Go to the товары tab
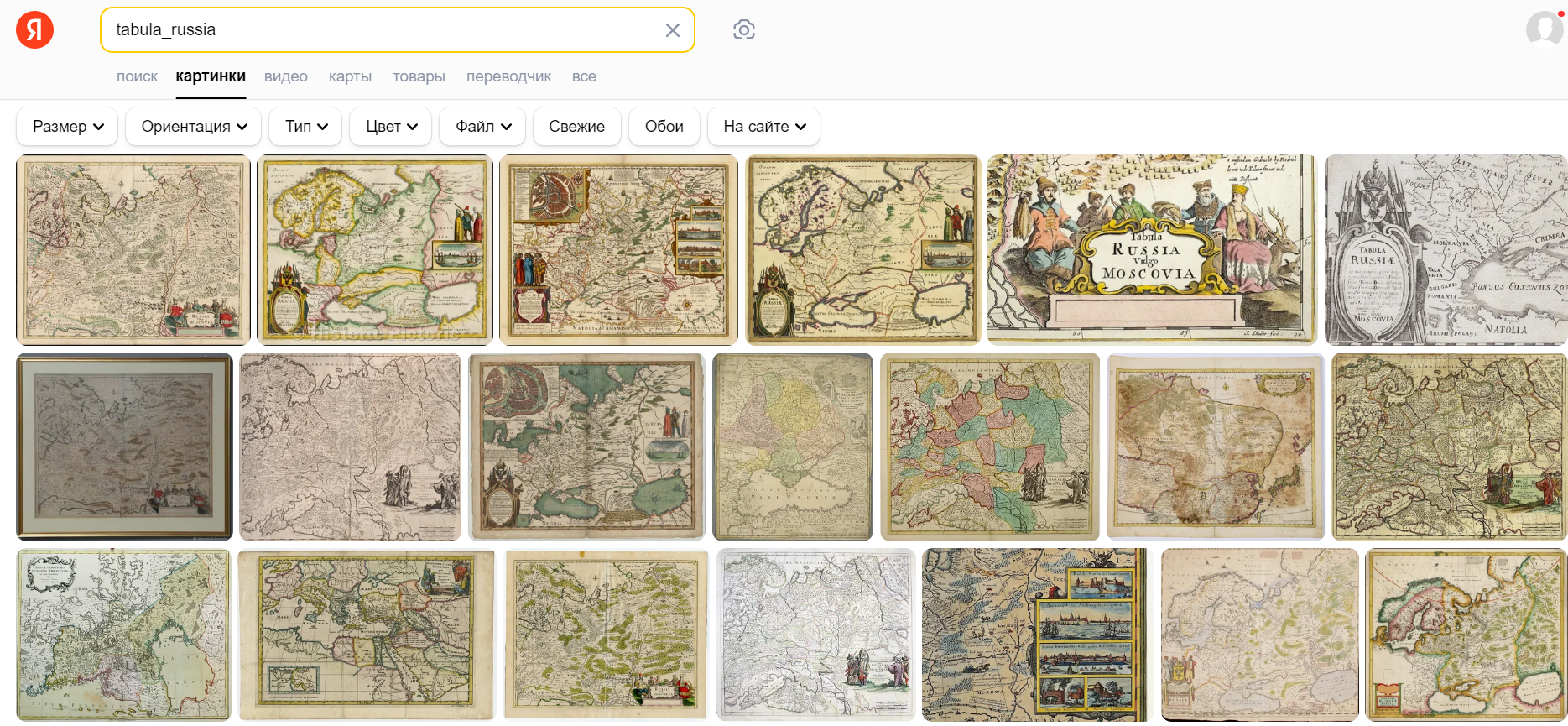Image resolution: width=1568 pixels, height=726 pixels. (419, 76)
